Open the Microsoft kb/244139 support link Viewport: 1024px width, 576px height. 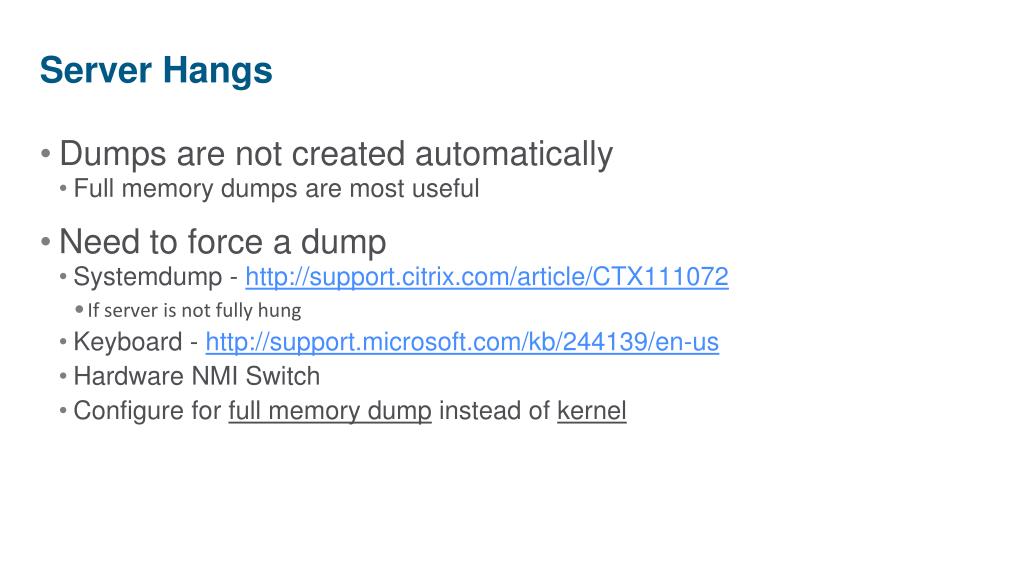(462, 342)
